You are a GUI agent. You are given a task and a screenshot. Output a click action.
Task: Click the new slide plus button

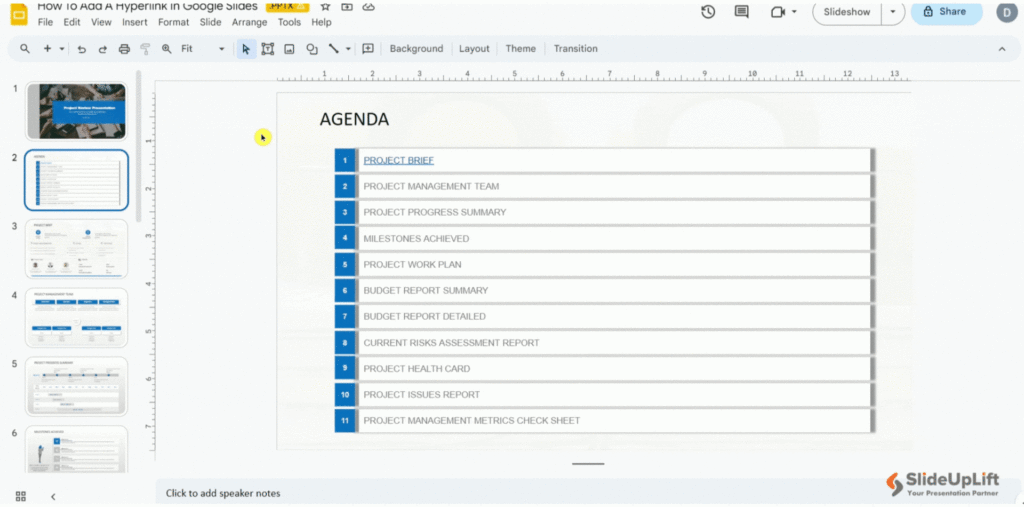pyautogui.click(x=47, y=48)
